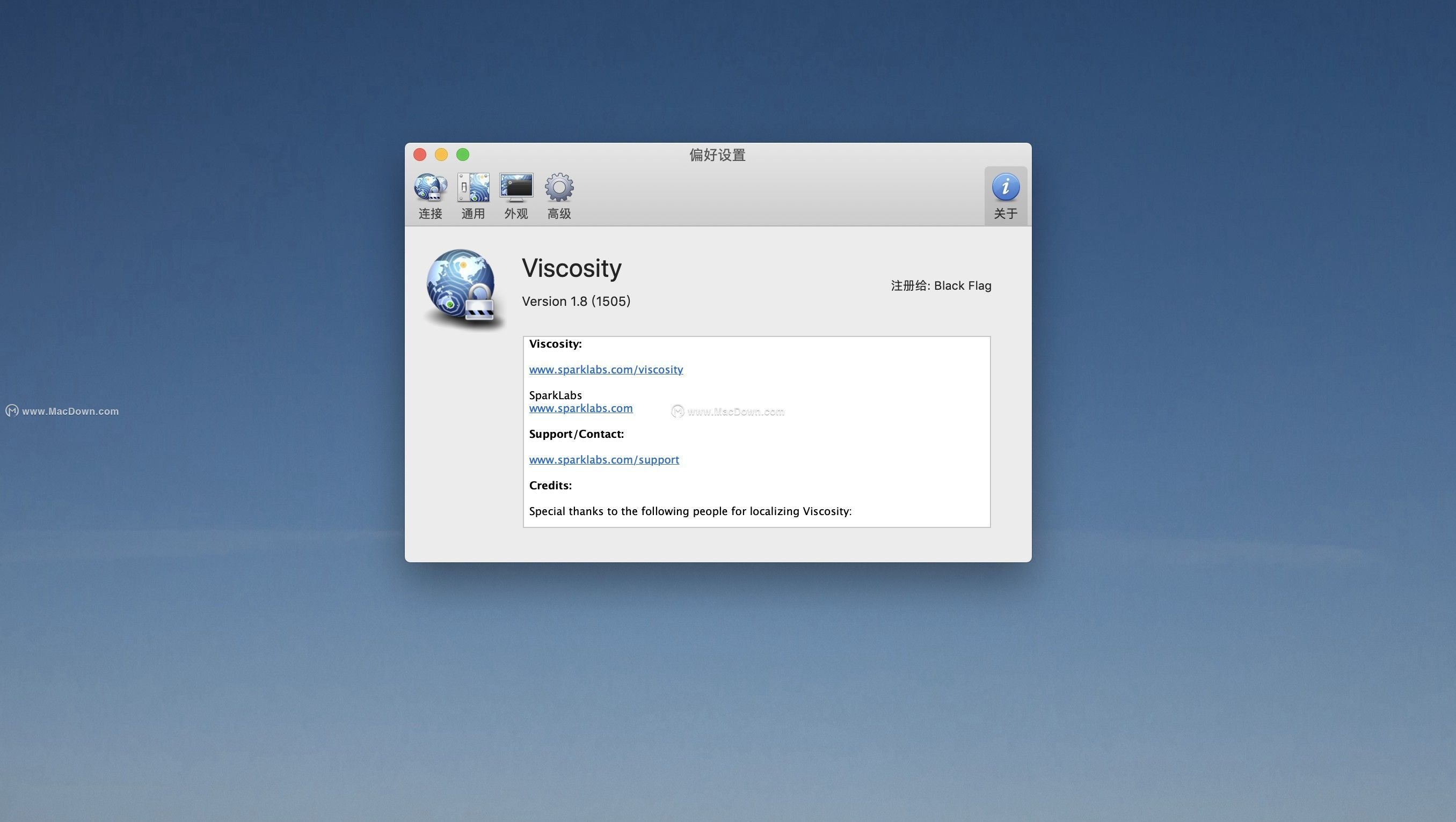Click the 偏好设置 window title
This screenshot has width=1456, height=822.
[717, 155]
